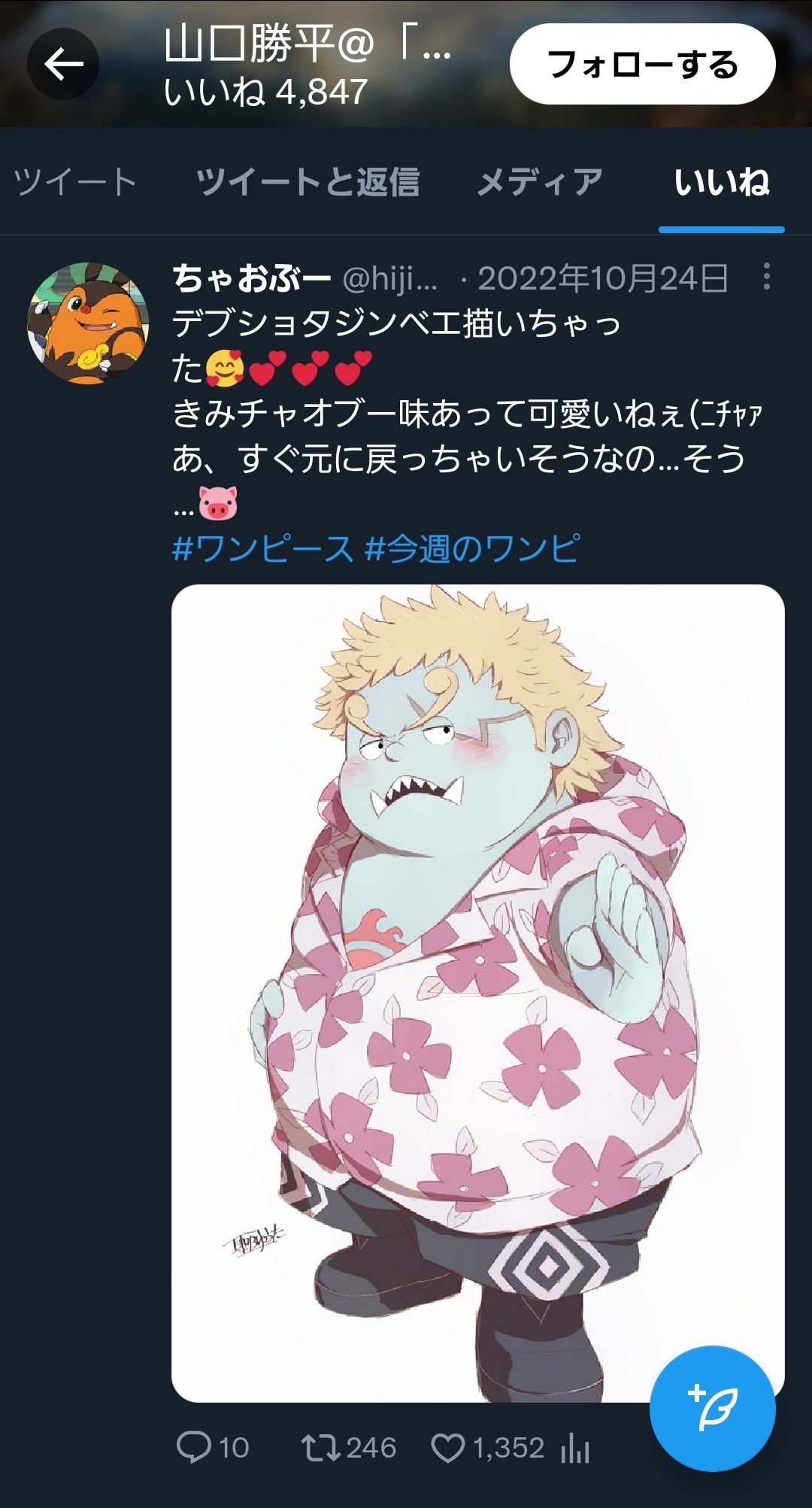Open the ちゃおぶー display name
812x1508 pixels.
252,279
